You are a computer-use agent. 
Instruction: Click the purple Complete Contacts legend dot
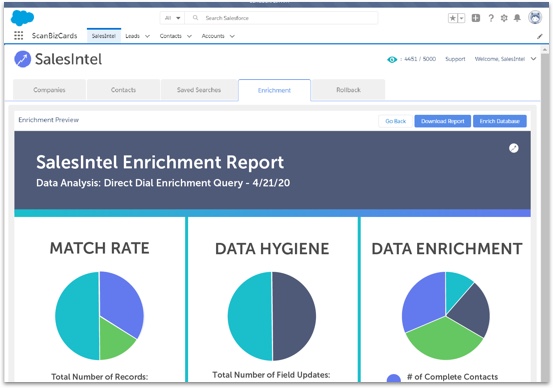(x=394, y=378)
